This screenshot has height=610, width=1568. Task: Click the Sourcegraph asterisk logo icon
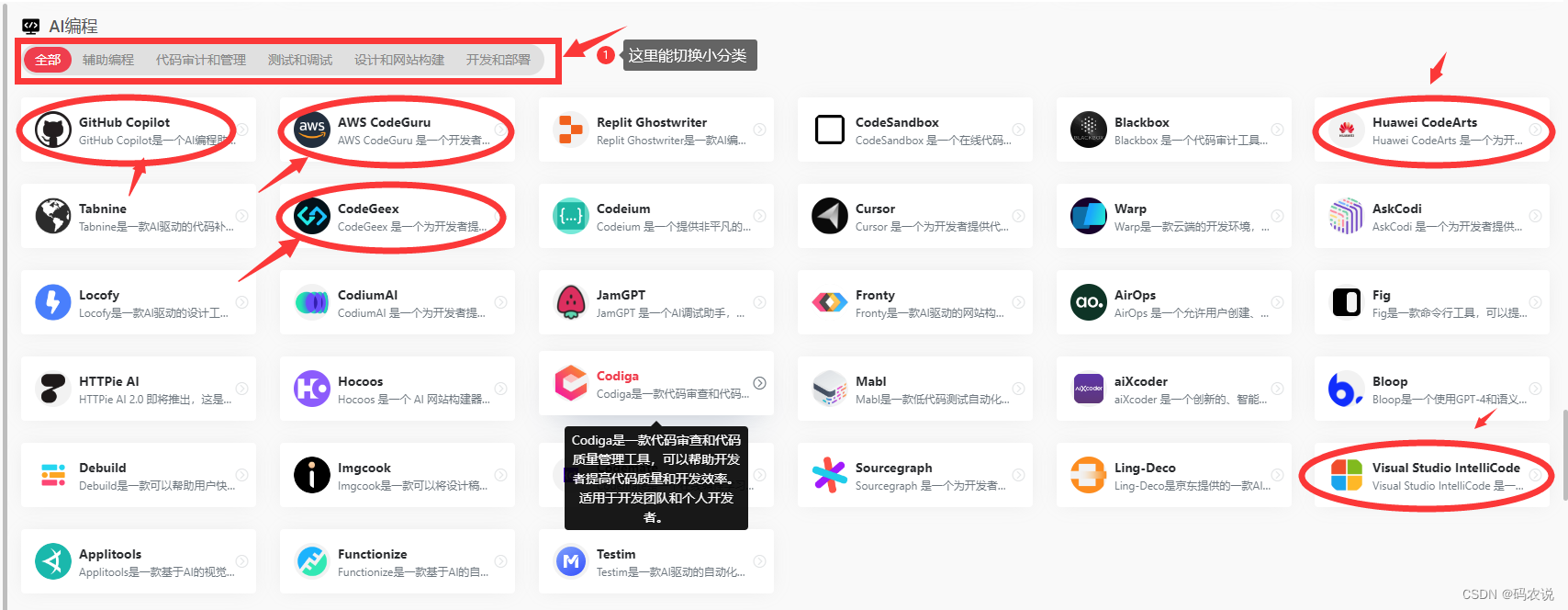[830, 476]
